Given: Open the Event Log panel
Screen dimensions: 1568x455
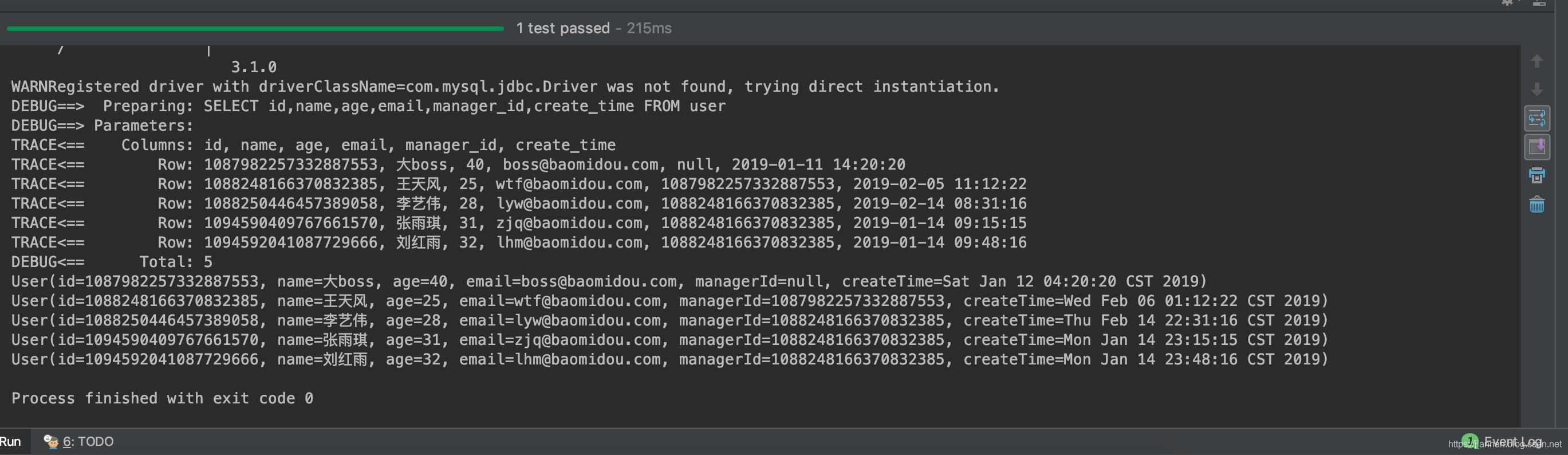Looking at the screenshot, I should tap(1512, 441).
